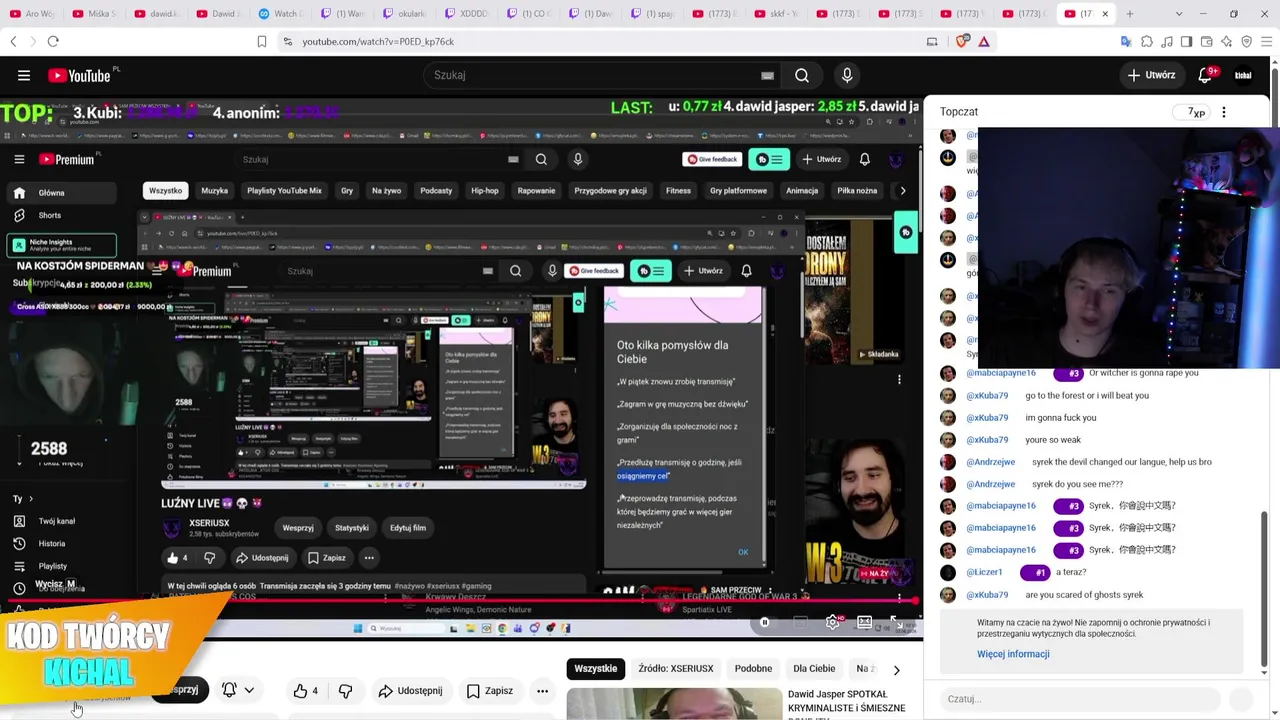Like the video with thumbs up
1280x720 pixels.
click(x=306, y=691)
